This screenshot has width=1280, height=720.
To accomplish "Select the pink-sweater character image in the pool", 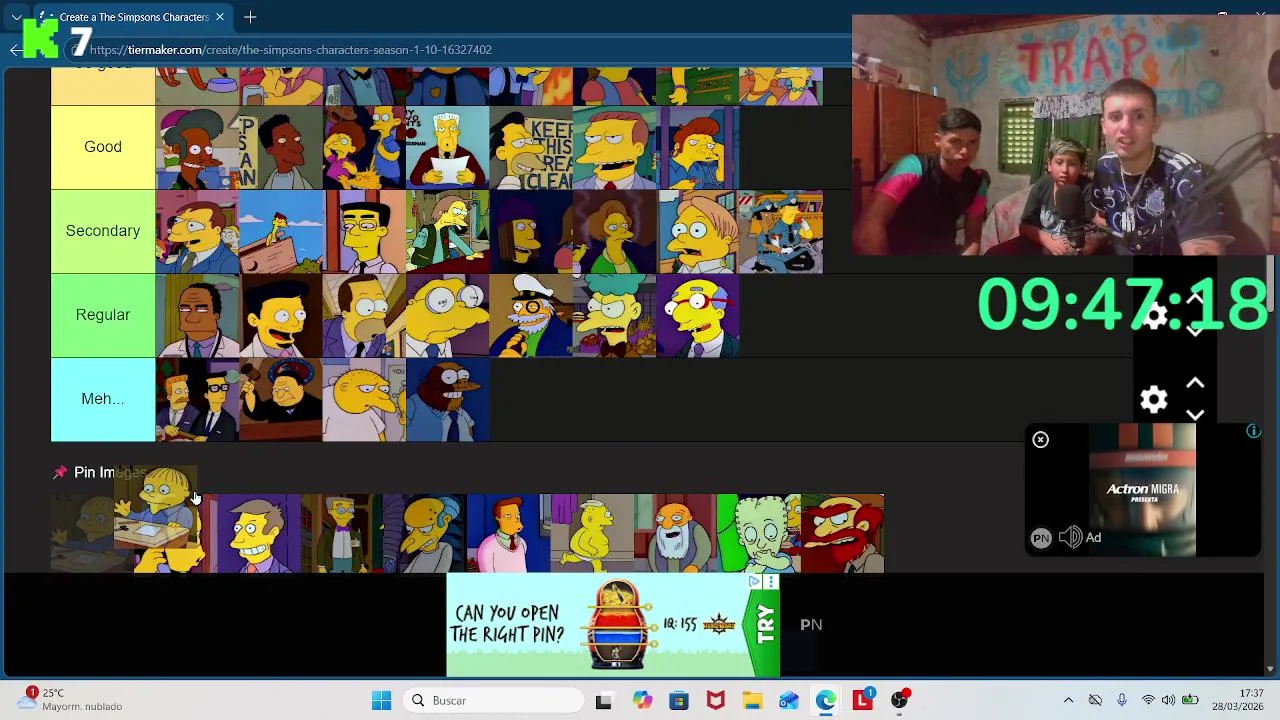I will pyautogui.click(x=507, y=533).
